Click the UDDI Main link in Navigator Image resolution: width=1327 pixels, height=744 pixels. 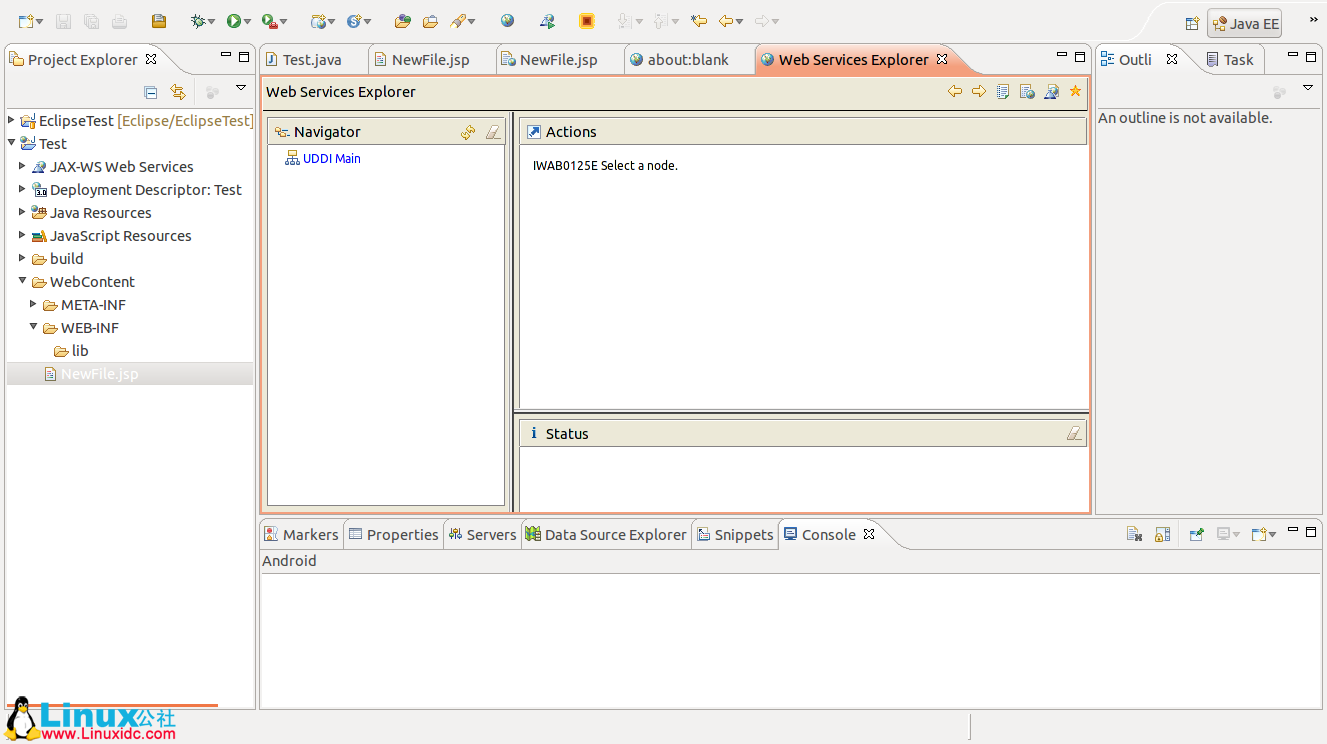tap(332, 158)
